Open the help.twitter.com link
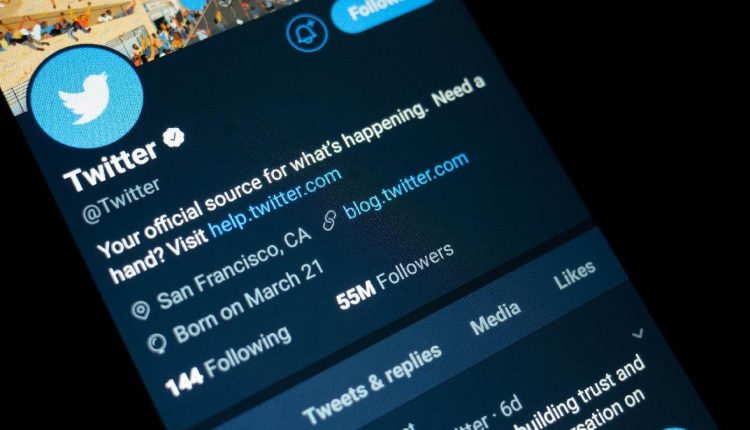This screenshot has width=750, height=430. pyautogui.click(x=276, y=203)
